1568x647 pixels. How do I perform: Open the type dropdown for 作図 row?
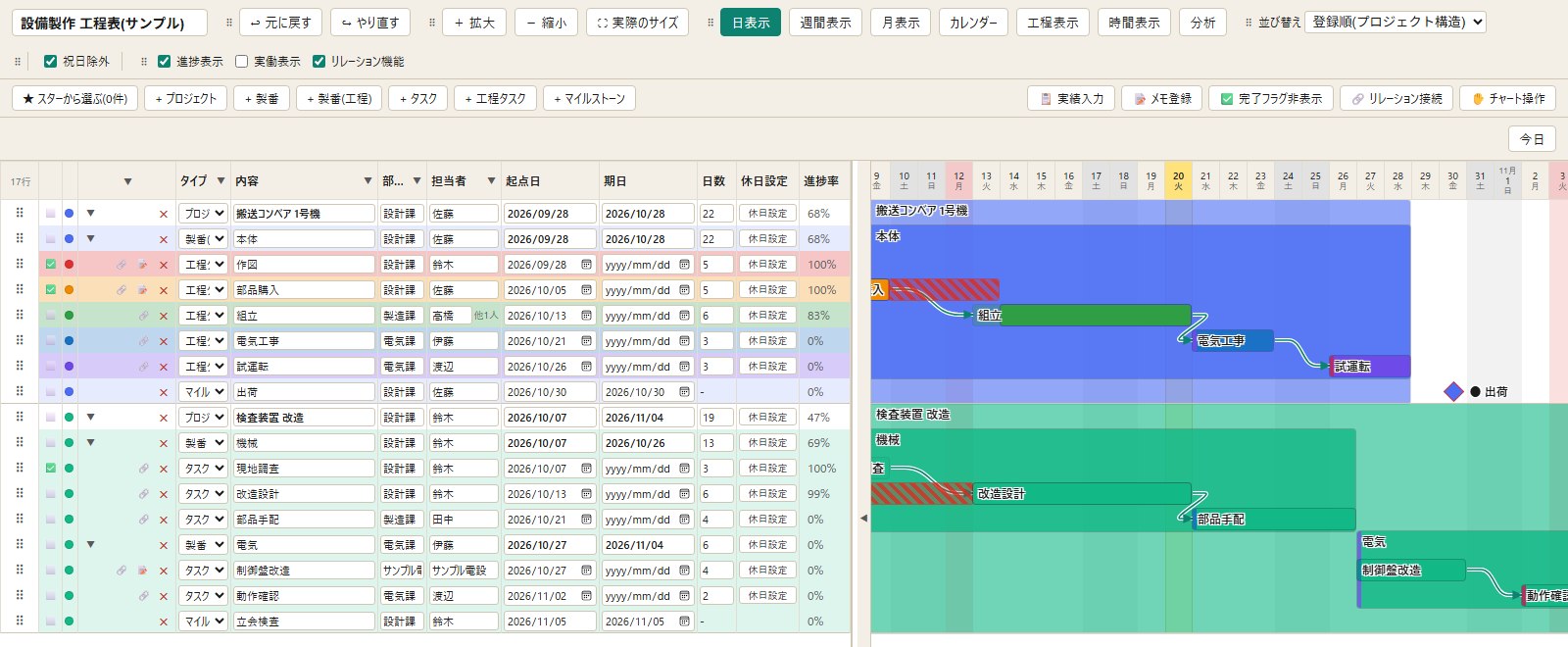click(203, 265)
